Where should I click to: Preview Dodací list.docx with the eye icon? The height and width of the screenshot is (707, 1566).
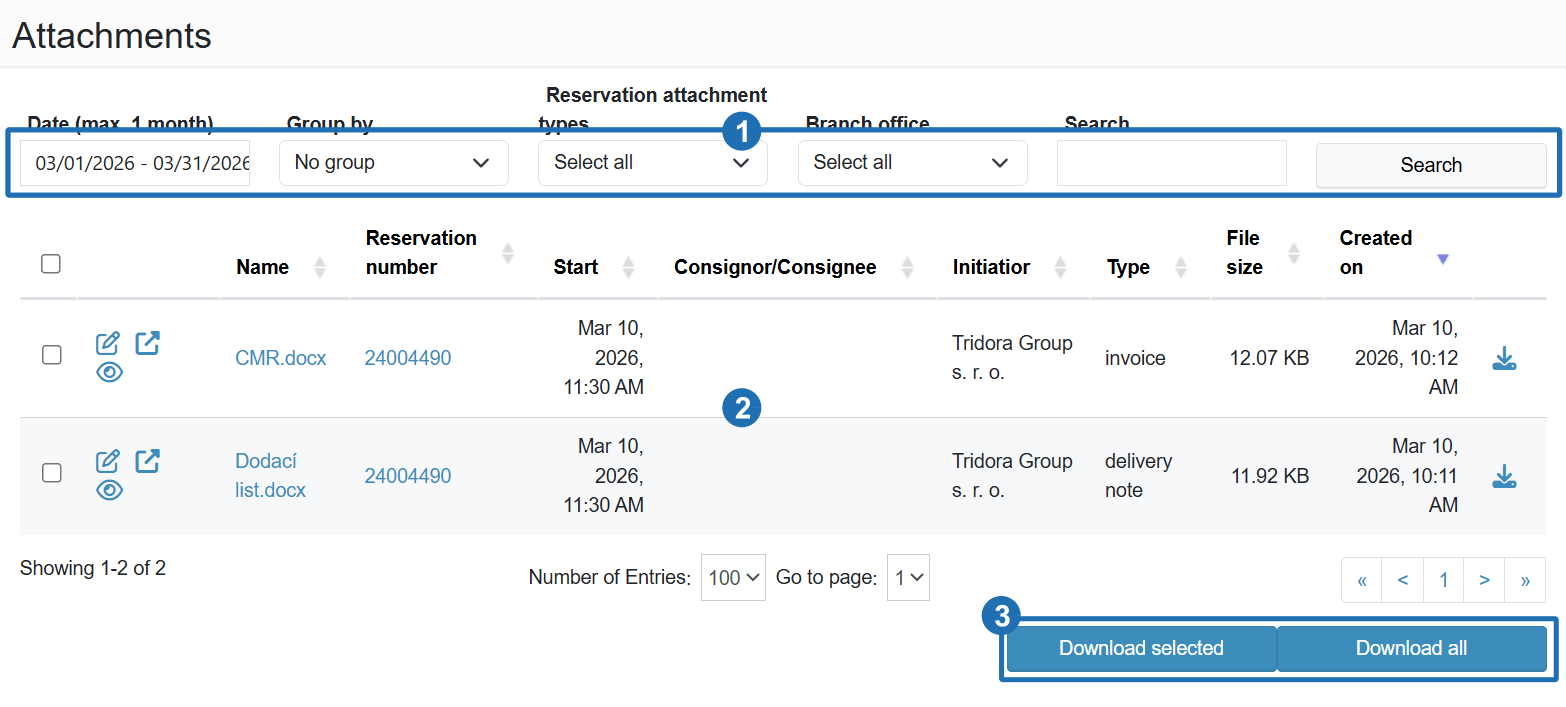[109, 491]
